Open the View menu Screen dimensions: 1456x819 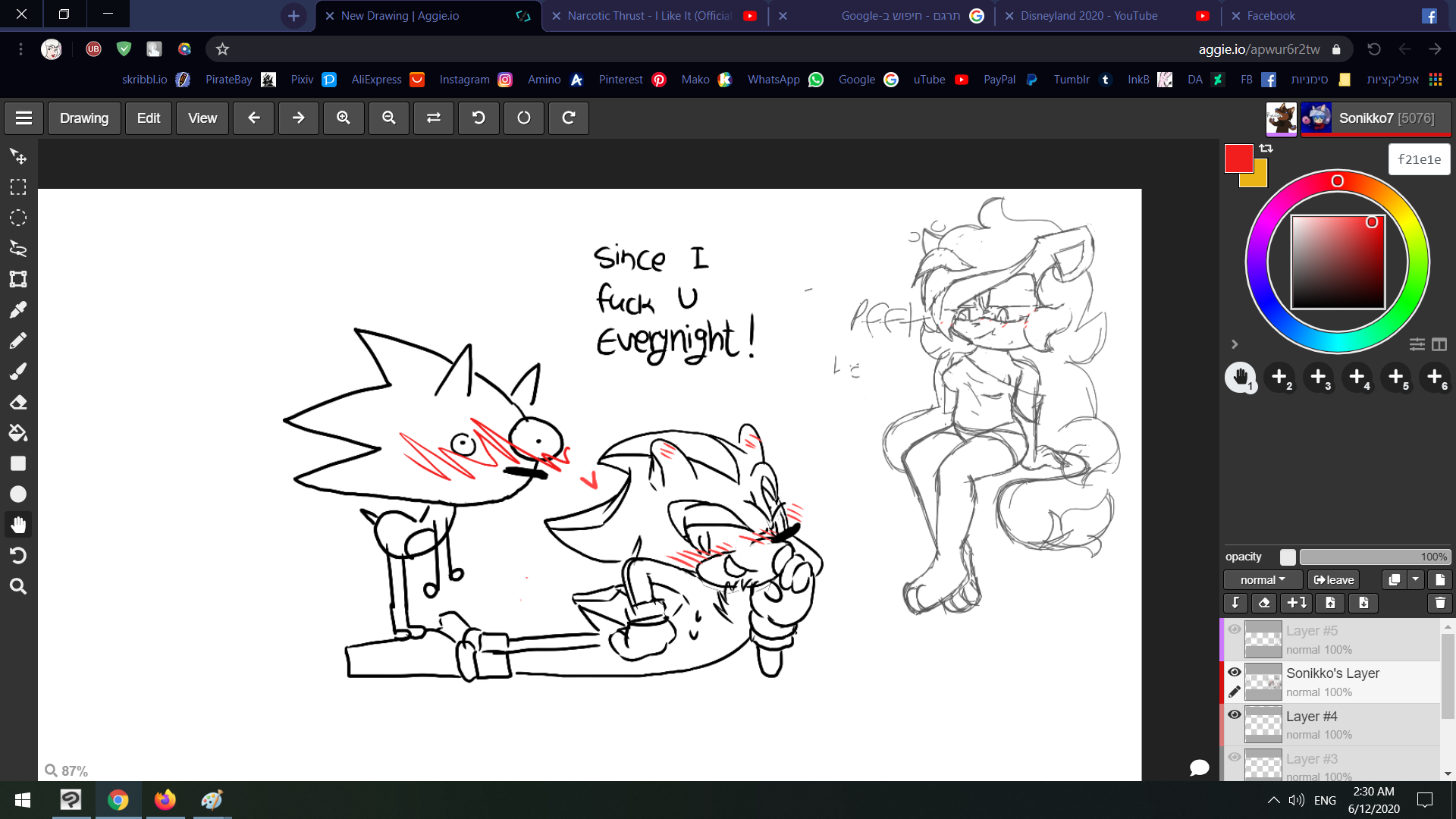(202, 118)
